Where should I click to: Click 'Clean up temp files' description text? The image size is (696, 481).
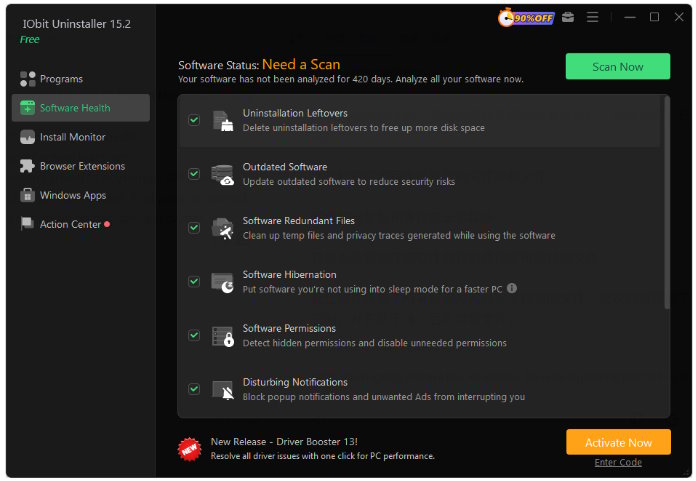coord(399,236)
